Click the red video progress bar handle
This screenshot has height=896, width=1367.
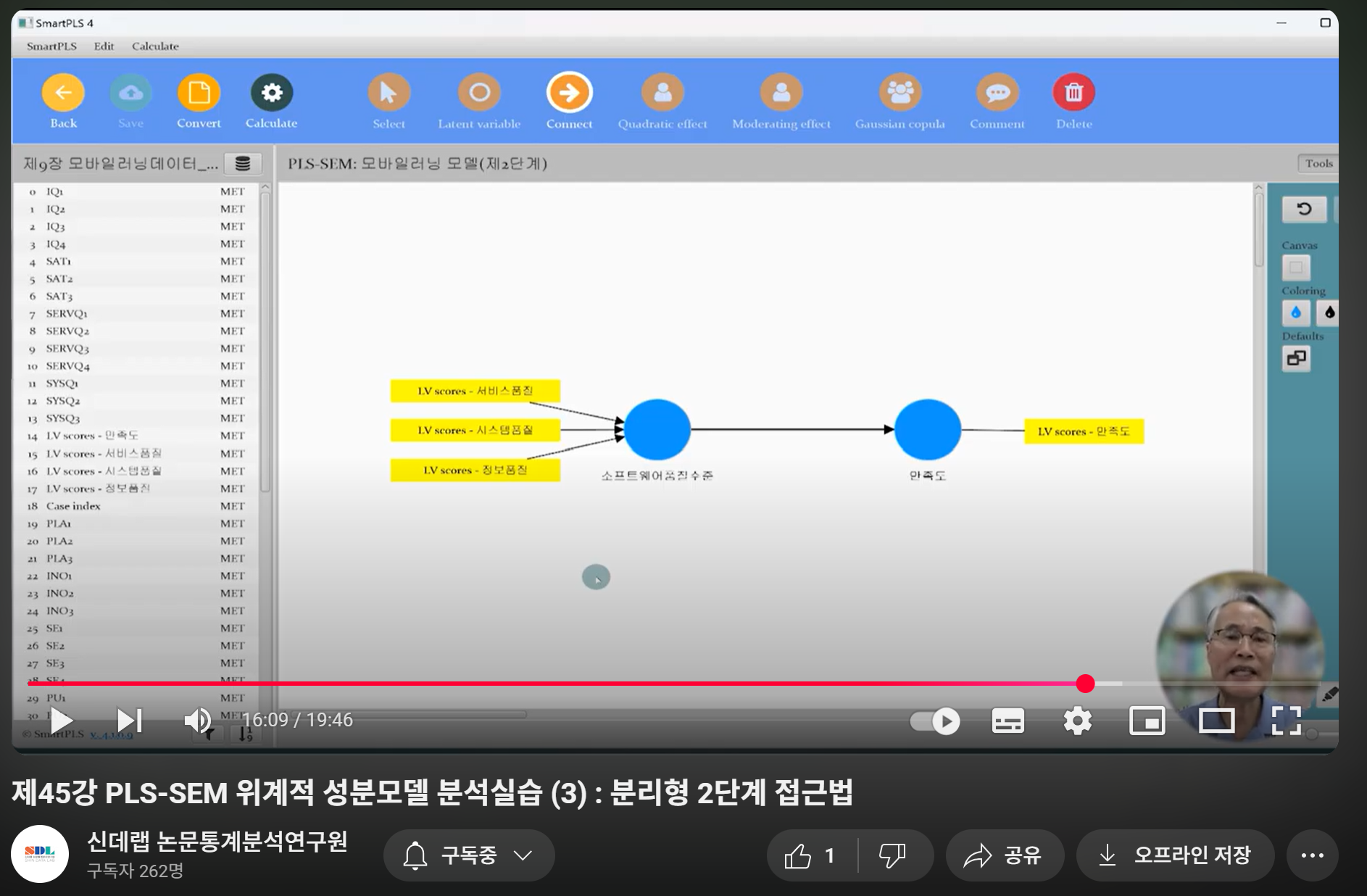tap(1085, 684)
